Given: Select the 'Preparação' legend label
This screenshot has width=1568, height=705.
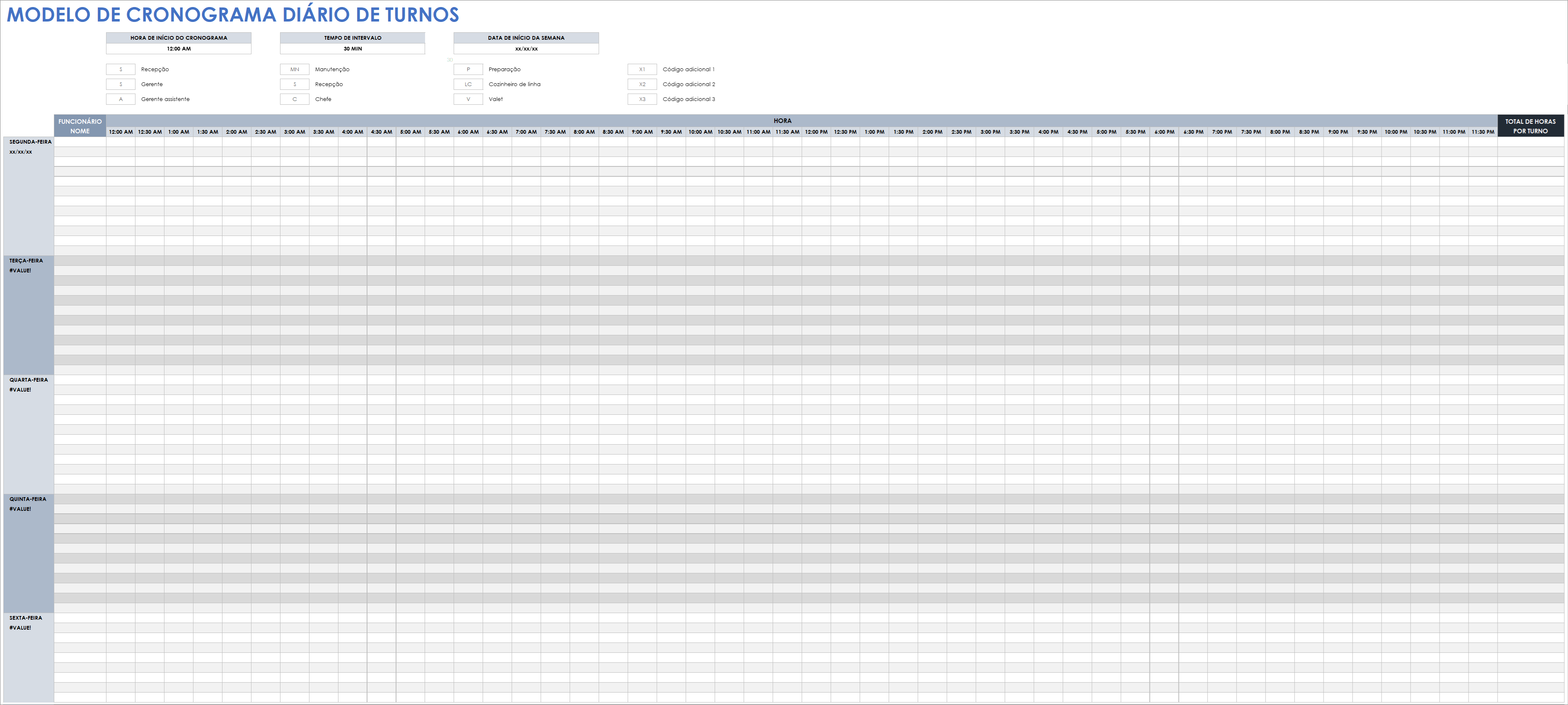Looking at the screenshot, I should (504, 70).
